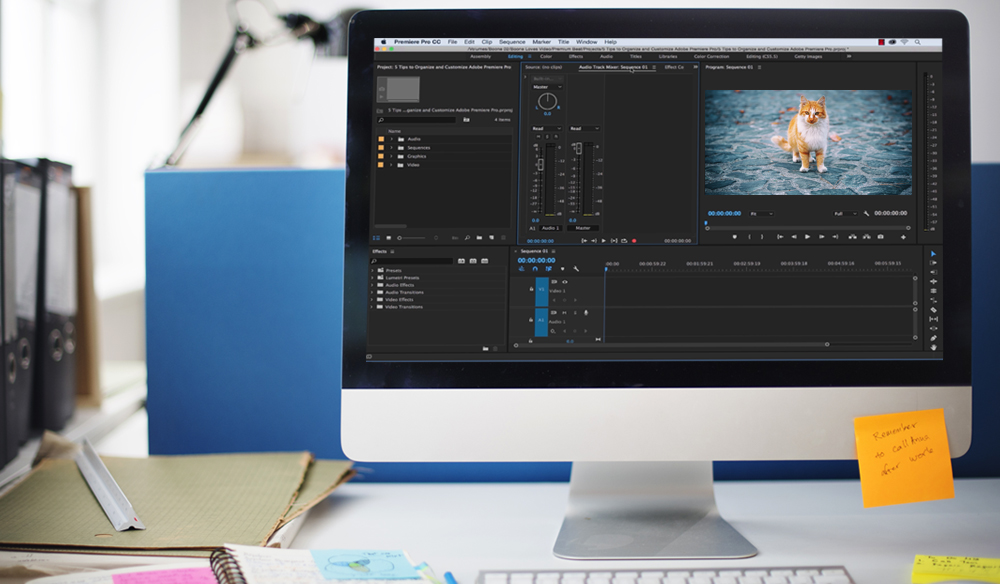This screenshot has height=584, width=1000.
Task: Click the Settings wrench in the Program Monitor
Action: point(866,214)
